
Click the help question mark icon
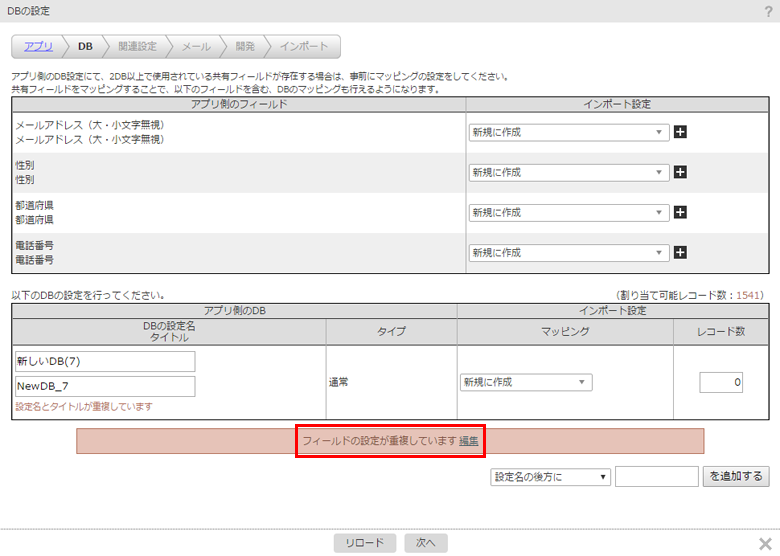[x=769, y=11]
